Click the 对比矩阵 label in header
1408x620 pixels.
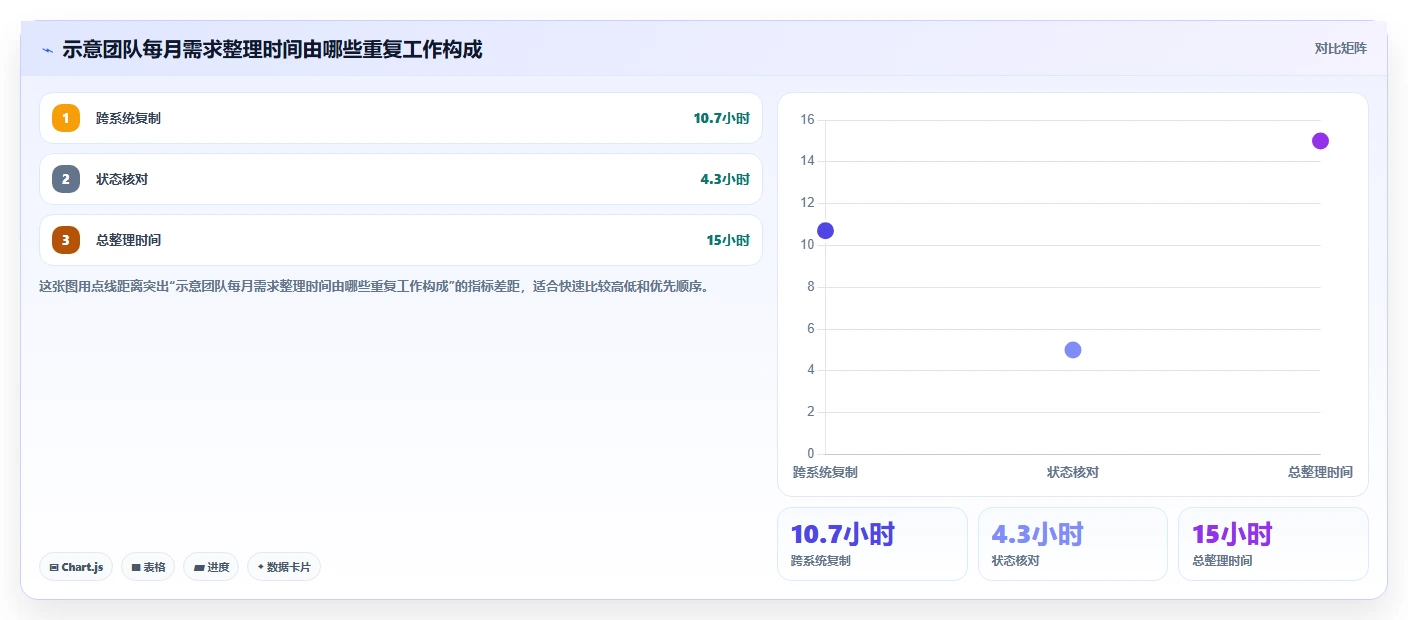[1340, 48]
